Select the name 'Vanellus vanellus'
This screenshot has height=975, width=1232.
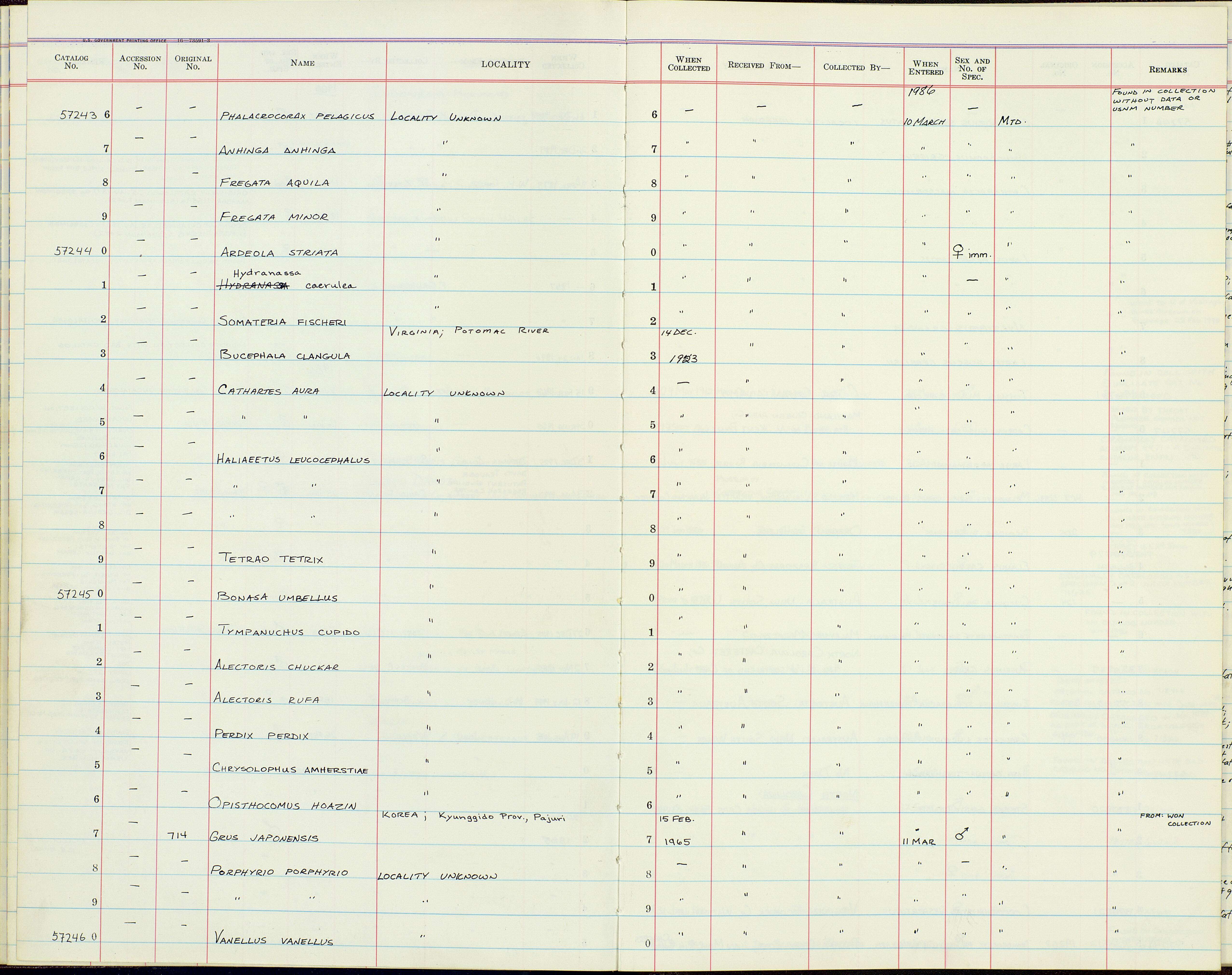pos(274,939)
